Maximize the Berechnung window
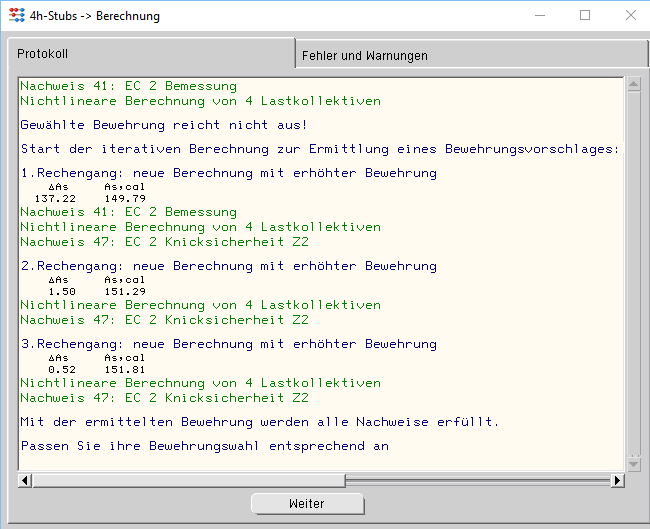Screen dimensions: 650x529 [585, 16]
